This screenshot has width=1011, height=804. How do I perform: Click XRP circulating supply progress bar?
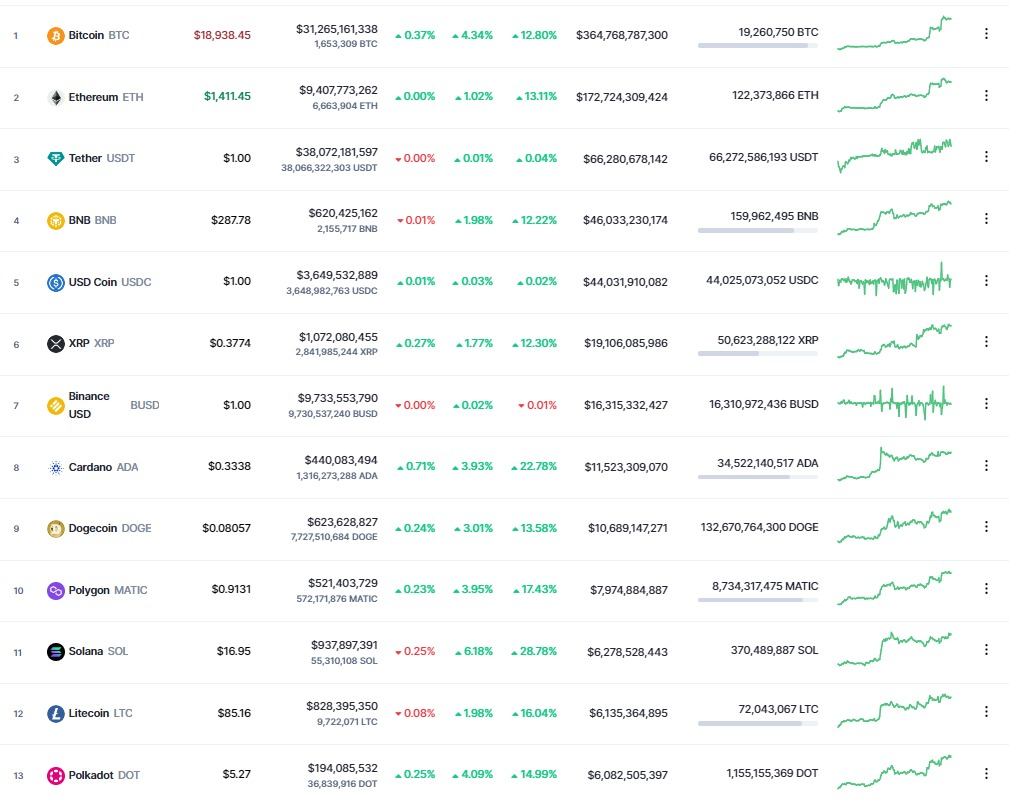[x=758, y=354]
